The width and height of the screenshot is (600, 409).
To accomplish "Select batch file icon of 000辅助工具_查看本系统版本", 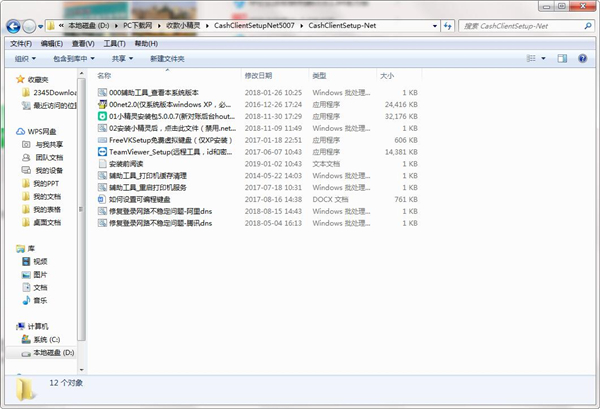I will (102, 92).
